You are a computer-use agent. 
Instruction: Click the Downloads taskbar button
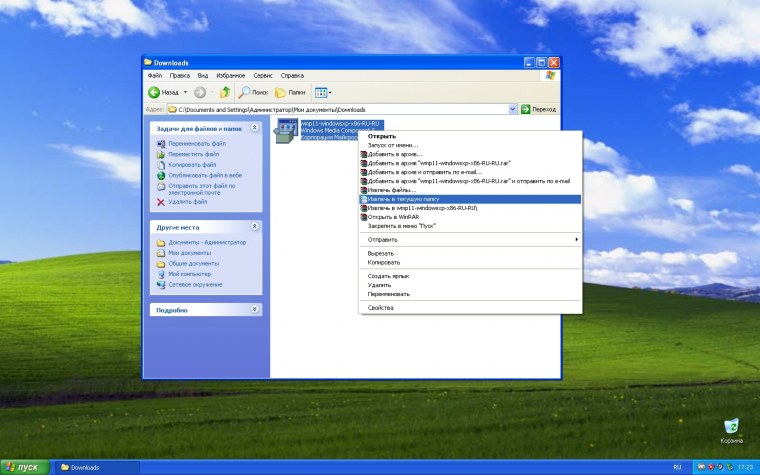(97, 468)
